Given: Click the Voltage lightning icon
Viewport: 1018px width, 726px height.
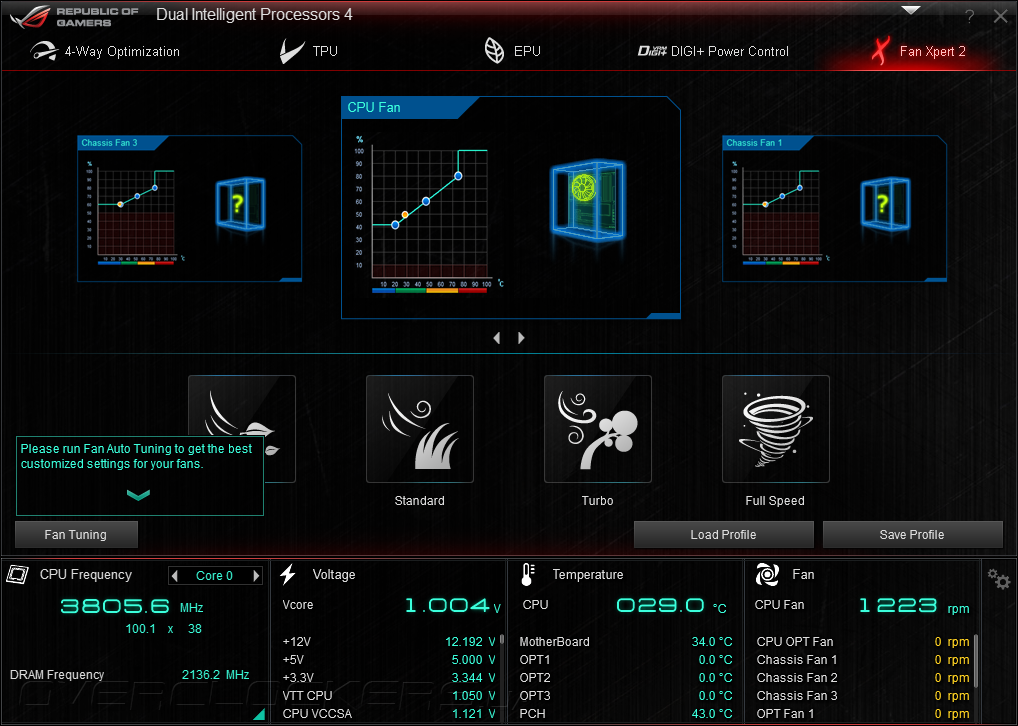Looking at the screenshot, I should click(x=288, y=574).
